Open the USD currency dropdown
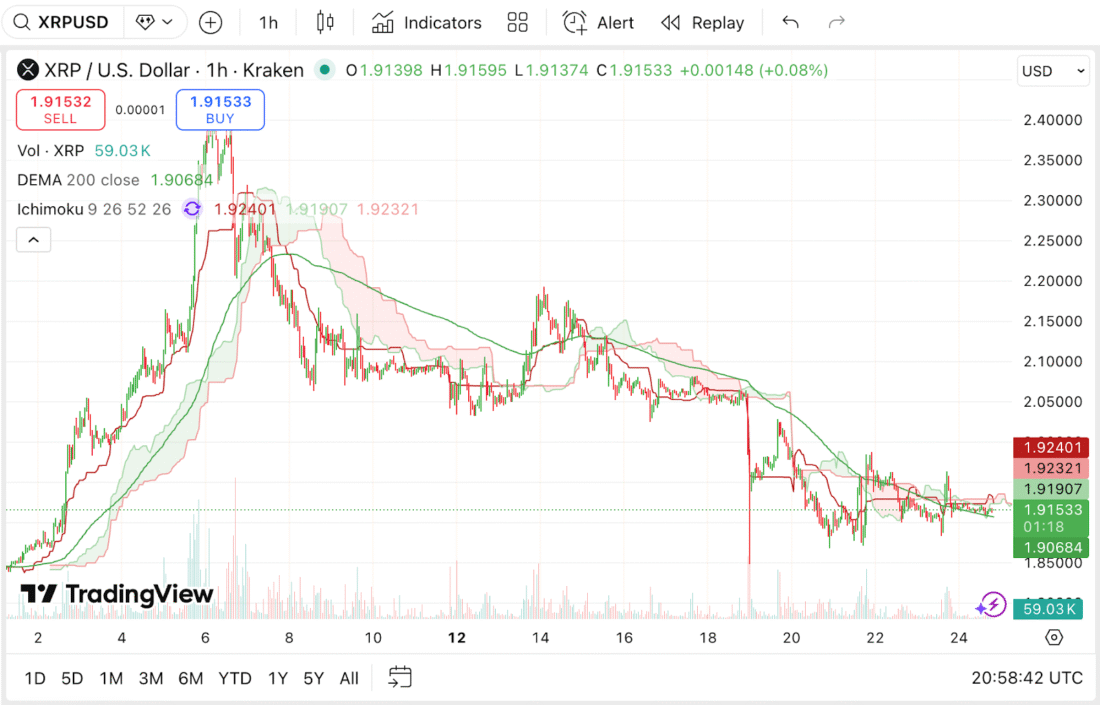Screen dimensions: 1100x705 [x=1053, y=71]
